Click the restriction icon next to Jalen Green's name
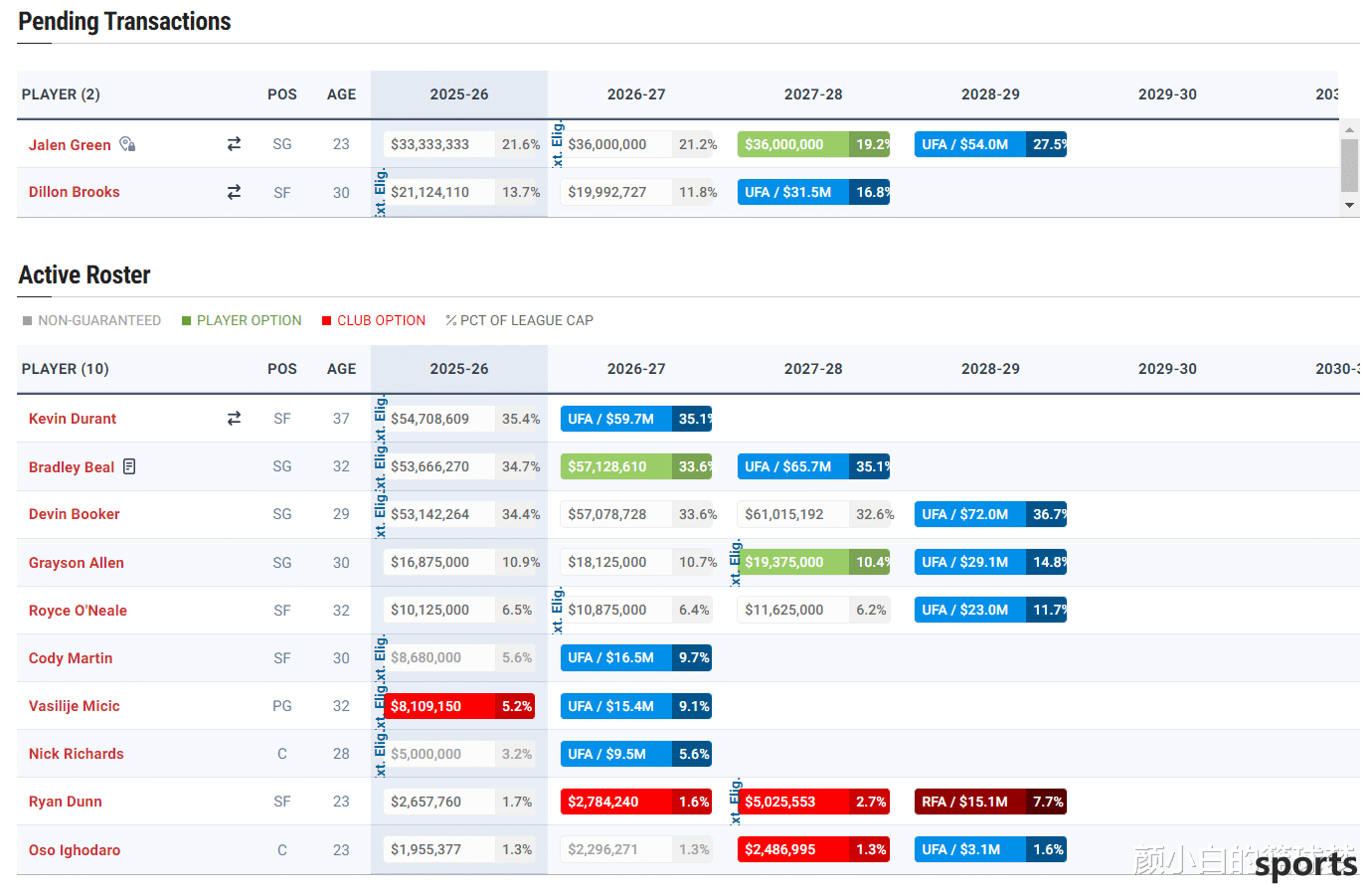Screen dimensions: 1372x896 coord(127,144)
